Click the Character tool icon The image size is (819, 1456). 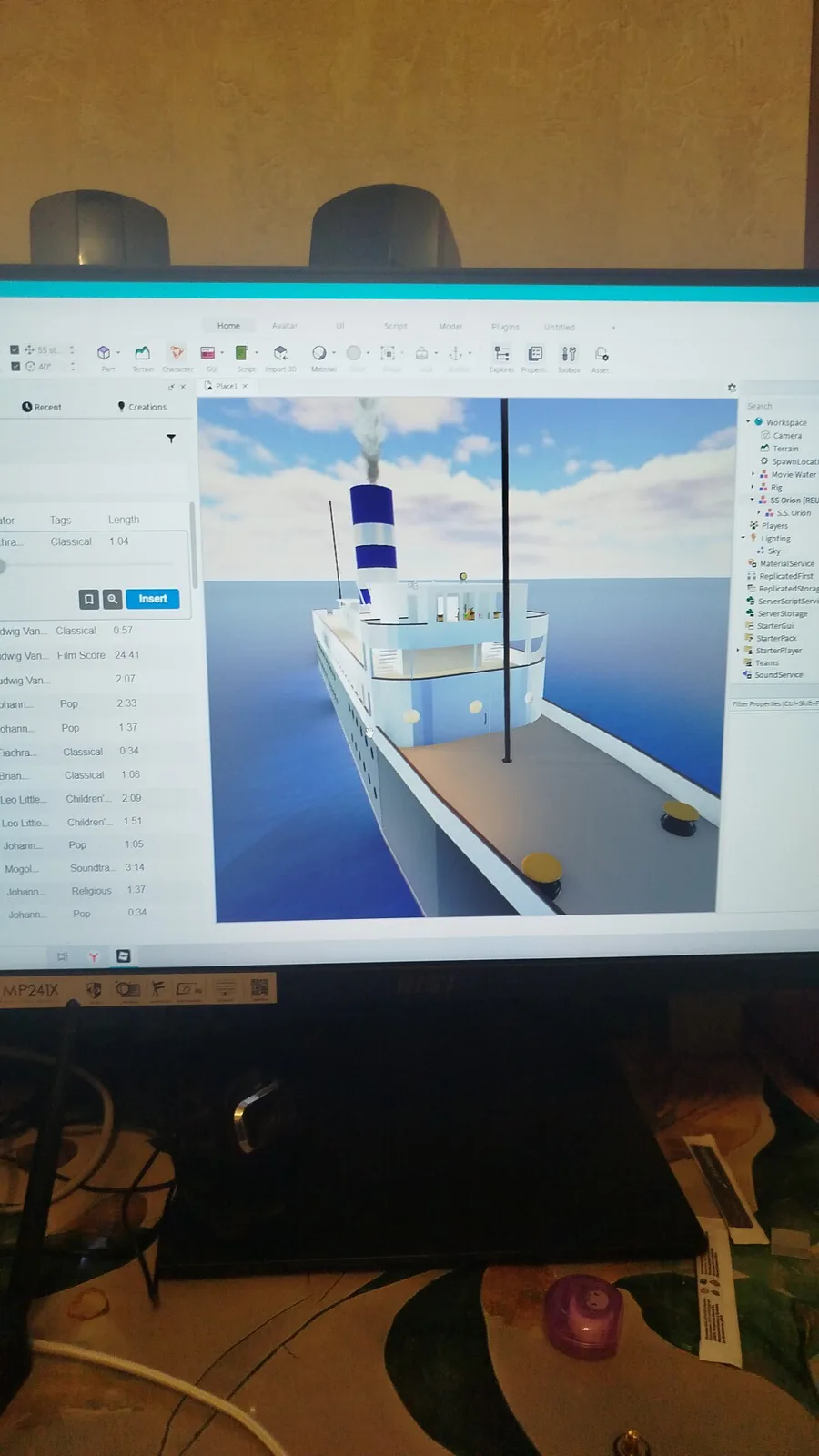pos(177,353)
